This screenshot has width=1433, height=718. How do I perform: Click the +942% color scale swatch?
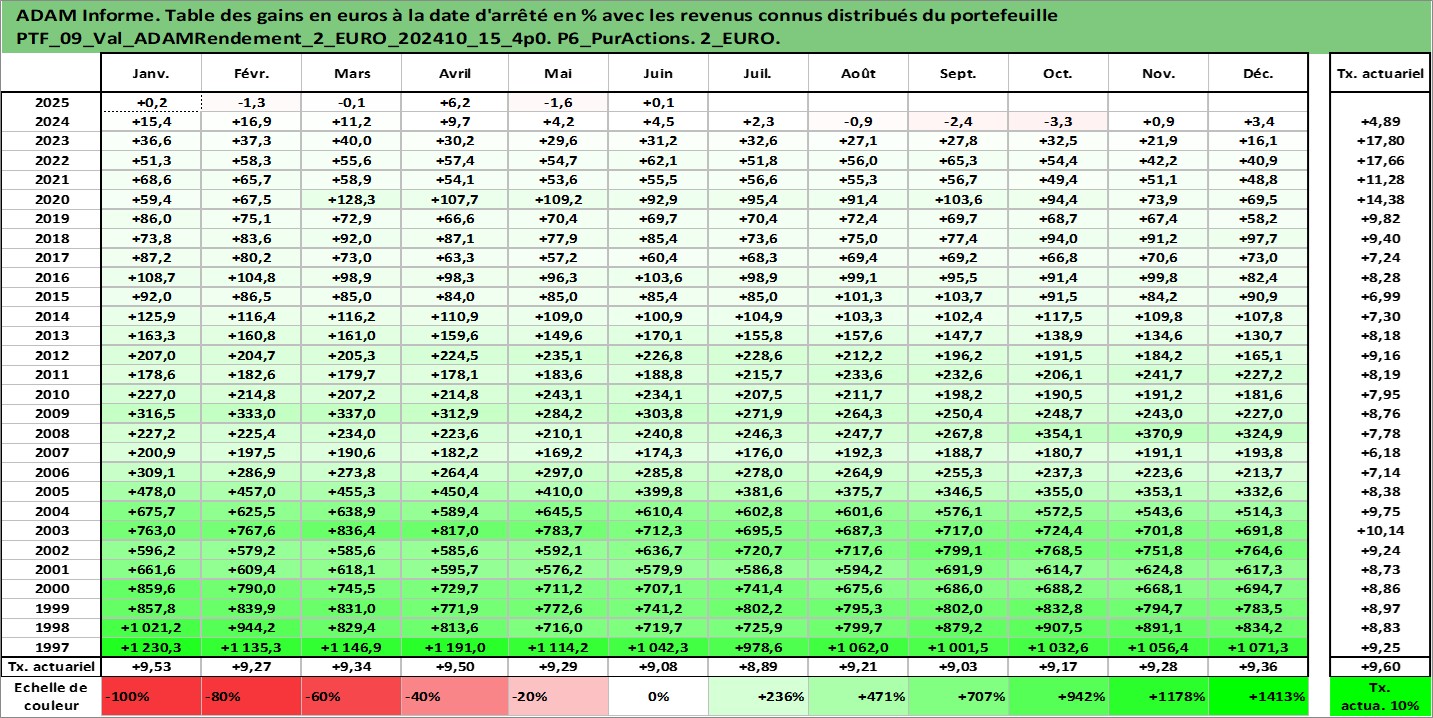click(x=1058, y=696)
